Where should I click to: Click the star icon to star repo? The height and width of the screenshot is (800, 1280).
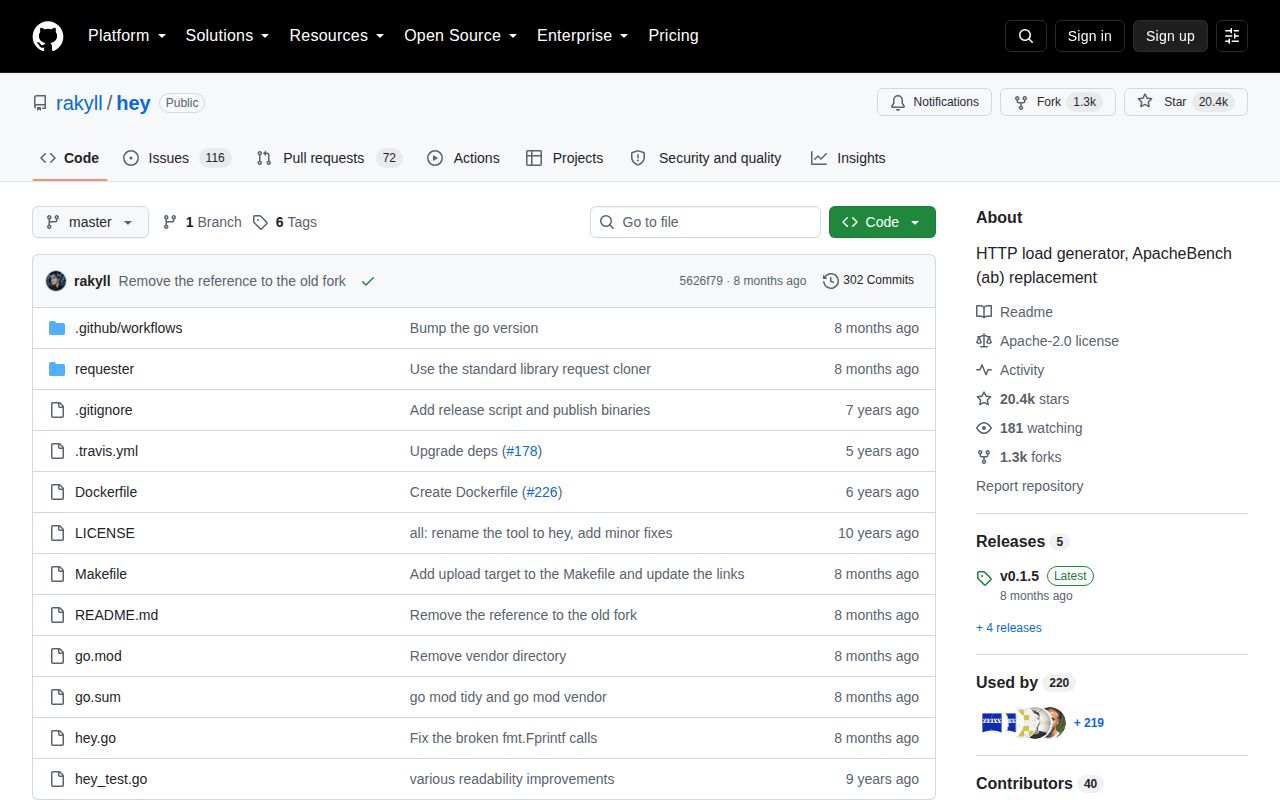tap(1145, 102)
